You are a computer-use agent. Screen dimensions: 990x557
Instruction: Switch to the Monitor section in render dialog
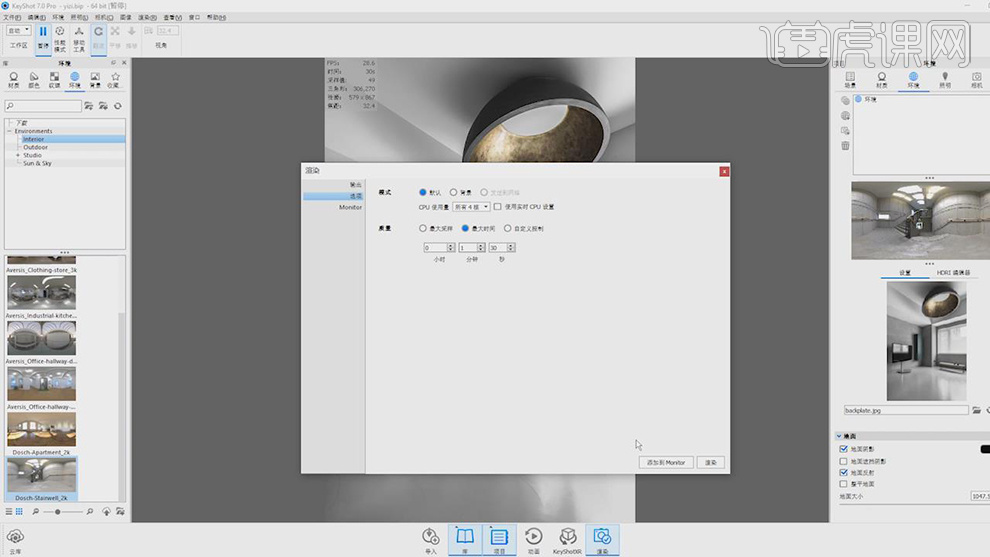[349, 207]
